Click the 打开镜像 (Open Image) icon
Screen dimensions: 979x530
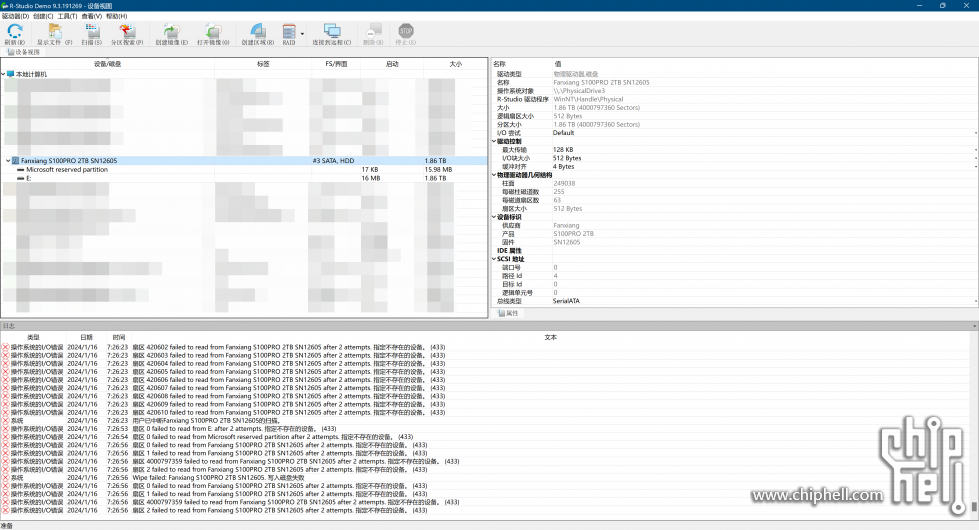(214, 31)
